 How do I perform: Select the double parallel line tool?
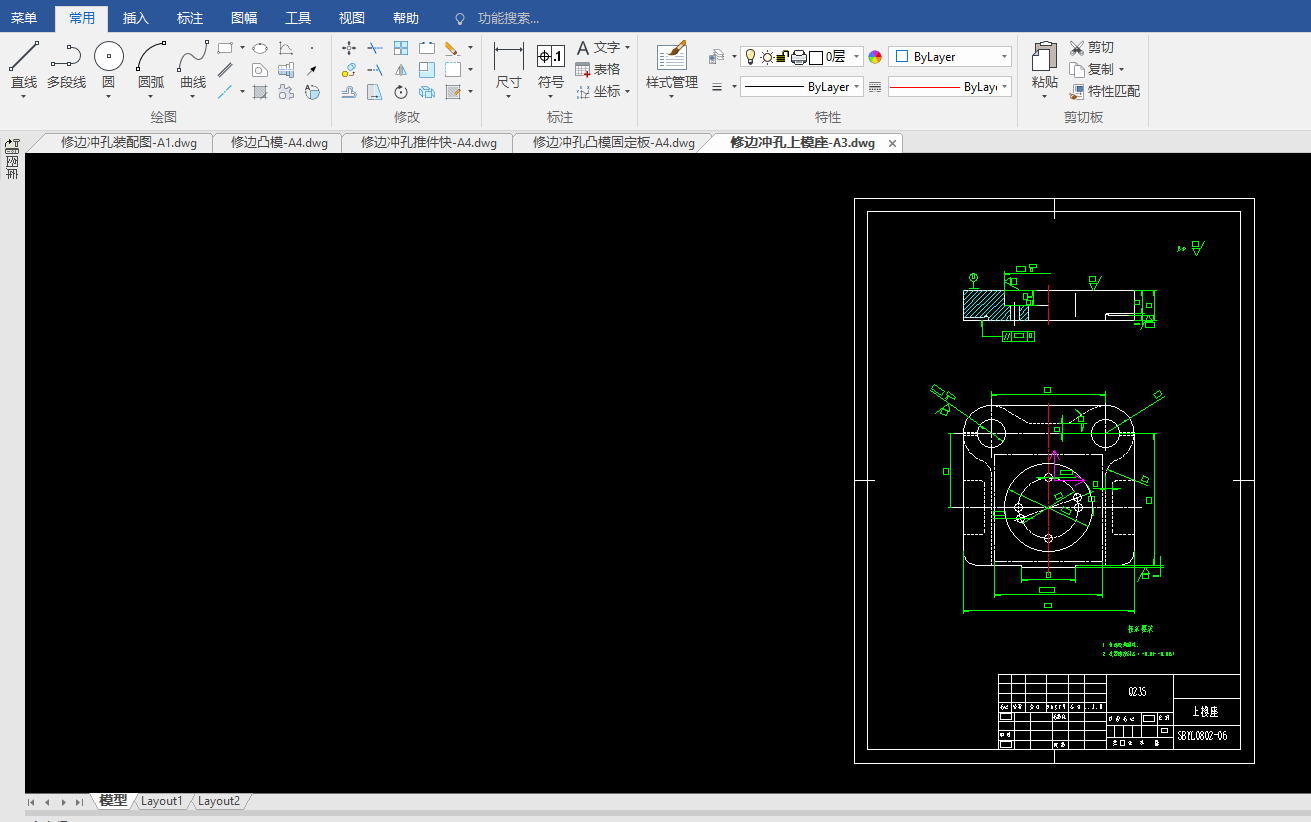click(226, 70)
